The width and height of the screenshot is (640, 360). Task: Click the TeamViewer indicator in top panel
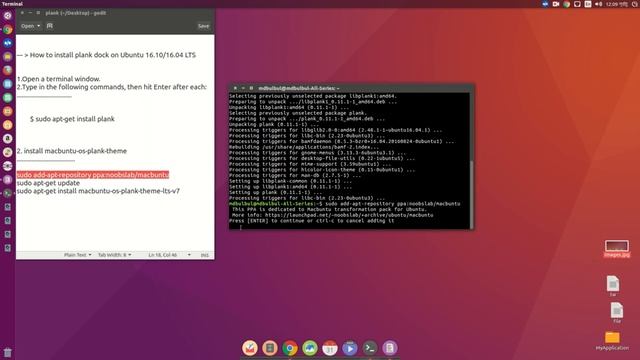click(545, 4)
